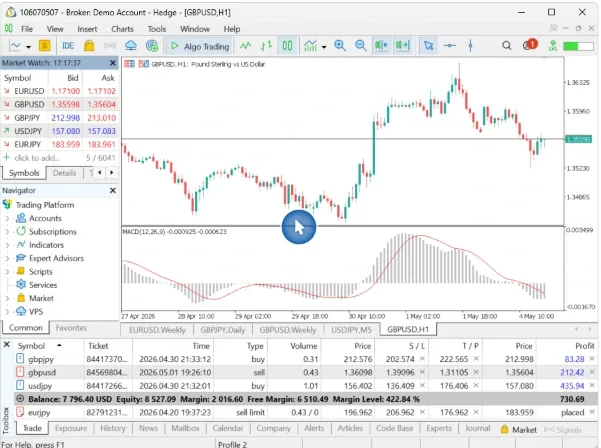Select the vertical line drawing tool
Screen dimensions: 601x448
tap(470, 46)
